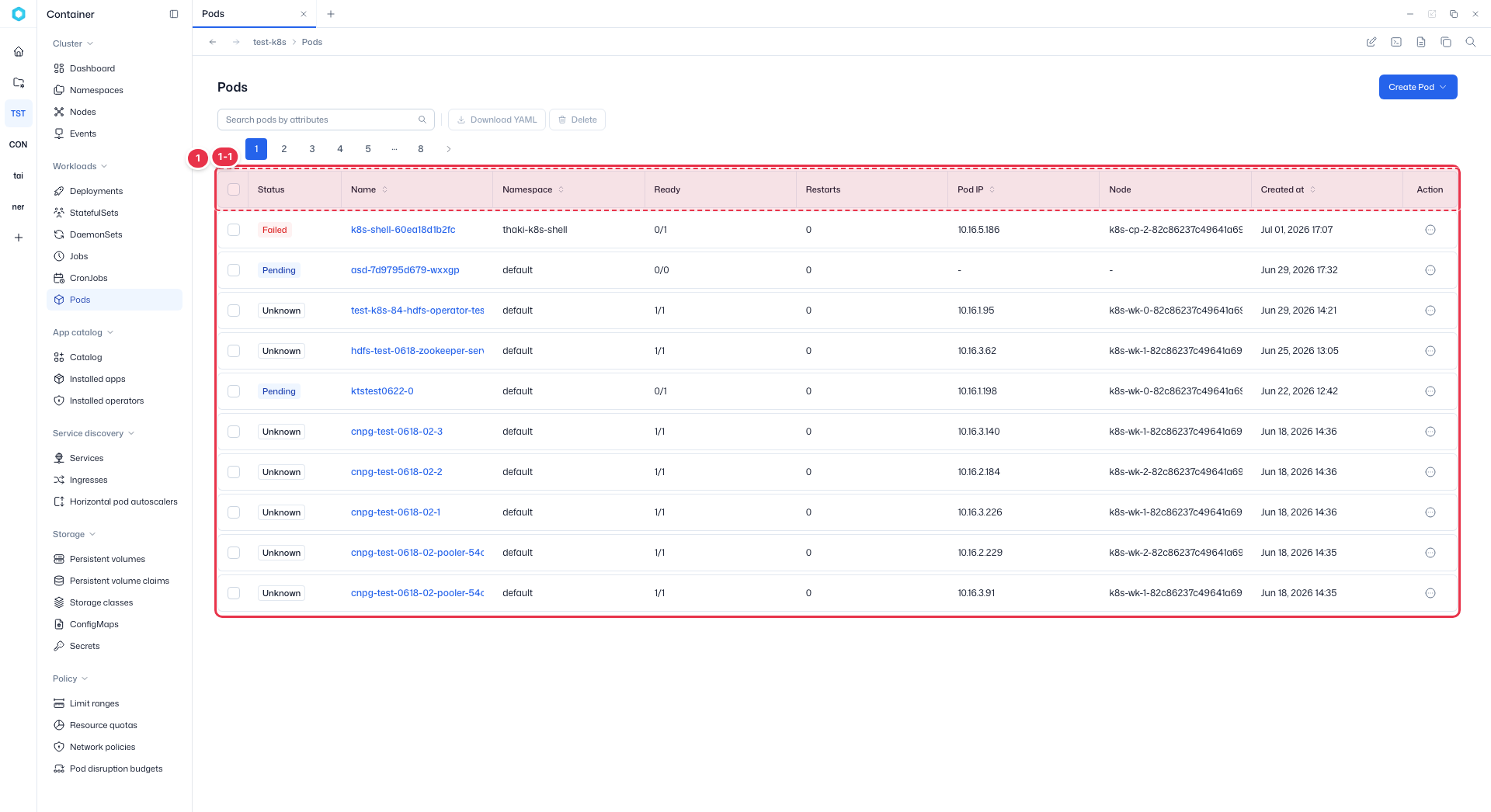The image size is (1491, 812).
Task: Collapse the Cluster section
Action: (x=73, y=43)
